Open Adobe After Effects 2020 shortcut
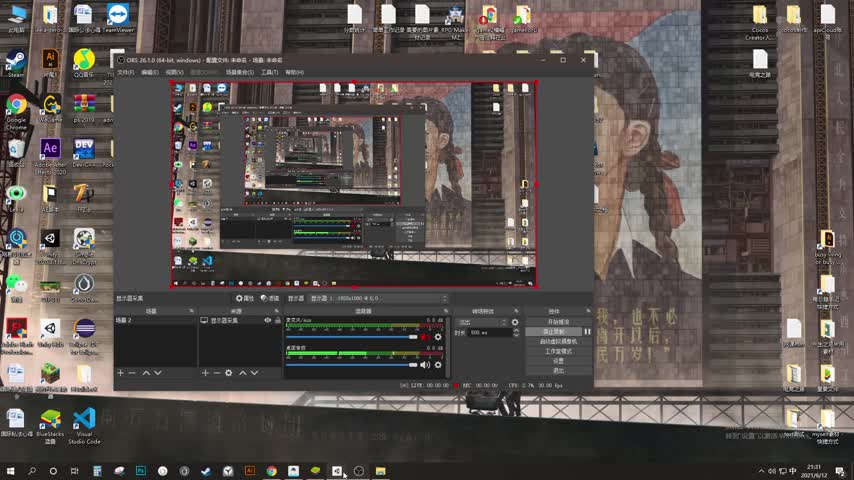This screenshot has height=480, width=854. (x=50, y=156)
